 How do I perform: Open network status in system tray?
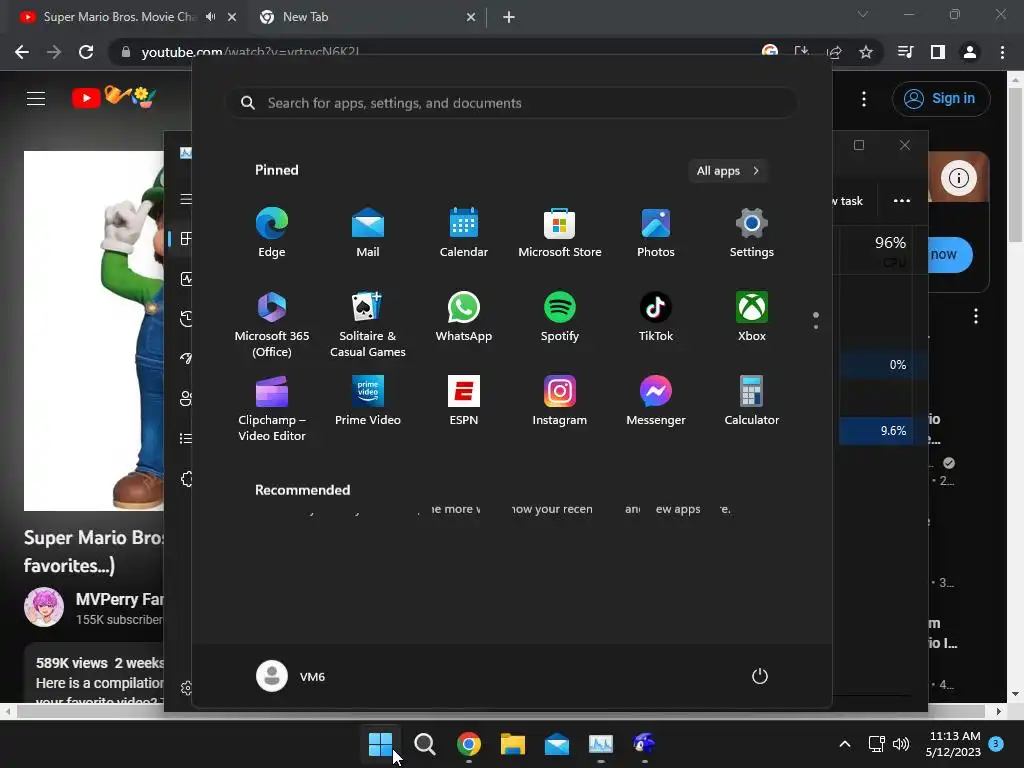coord(876,743)
